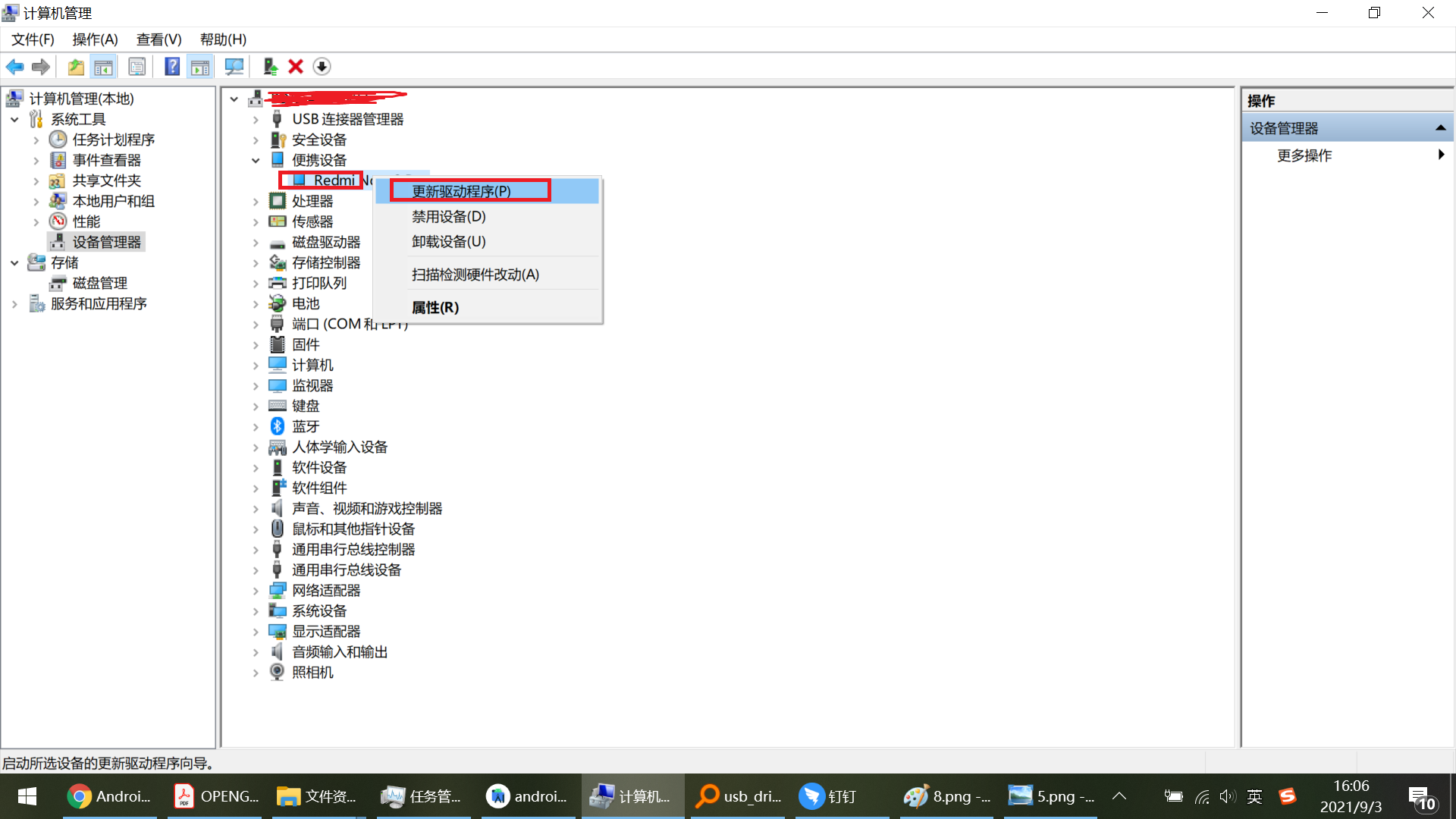Expand the 蓝牙 device category

point(256,427)
